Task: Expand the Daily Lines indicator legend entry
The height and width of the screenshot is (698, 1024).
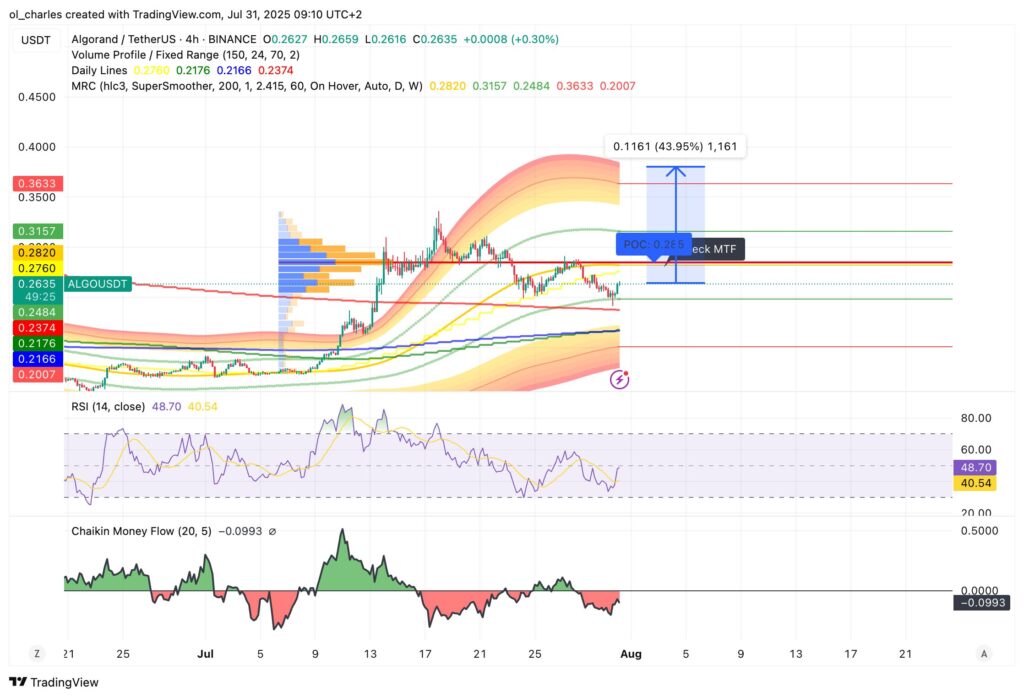Action: click(99, 70)
